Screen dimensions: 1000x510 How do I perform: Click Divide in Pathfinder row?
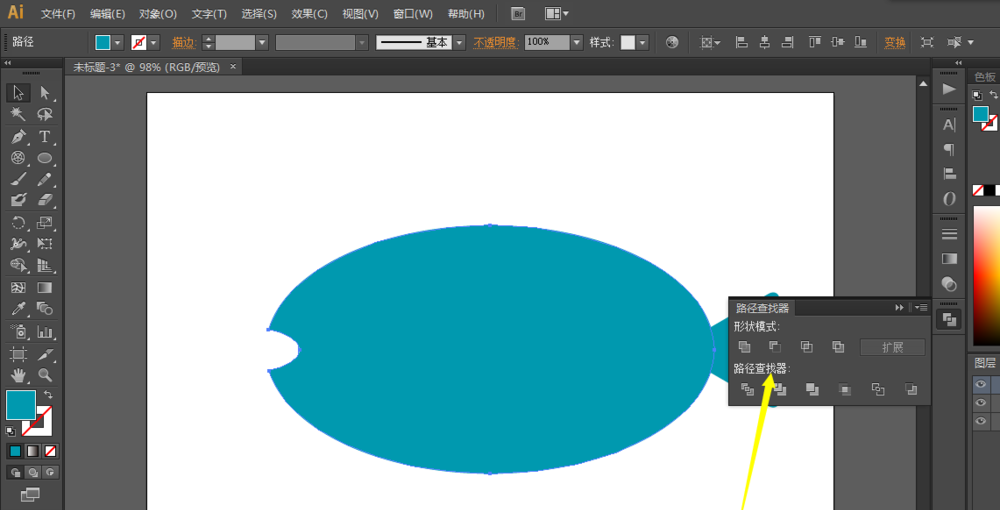pyautogui.click(x=747, y=389)
